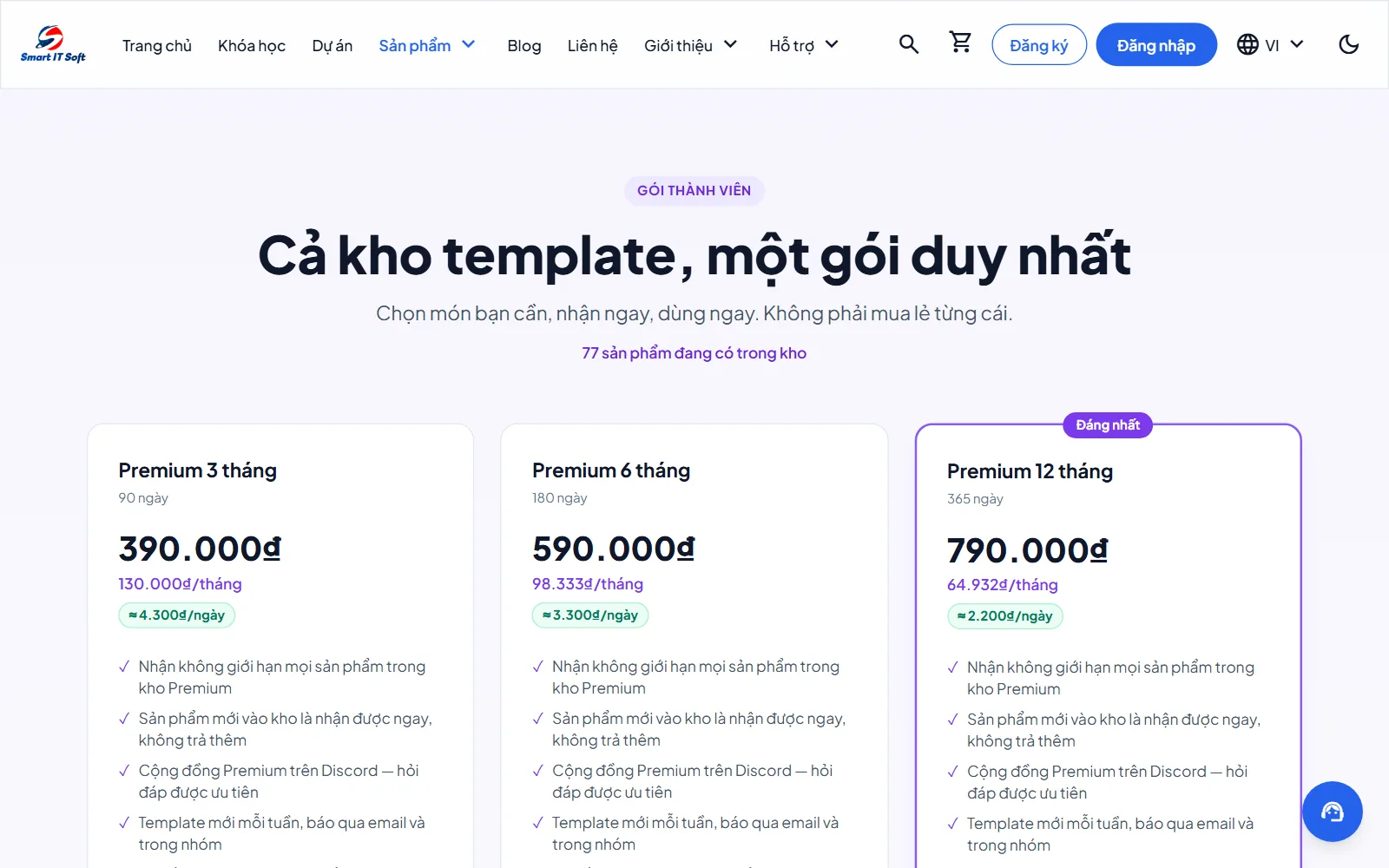This screenshot has width=1389, height=868.
Task: Click the 130.000₫/tháng text
Action: (x=181, y=584)
